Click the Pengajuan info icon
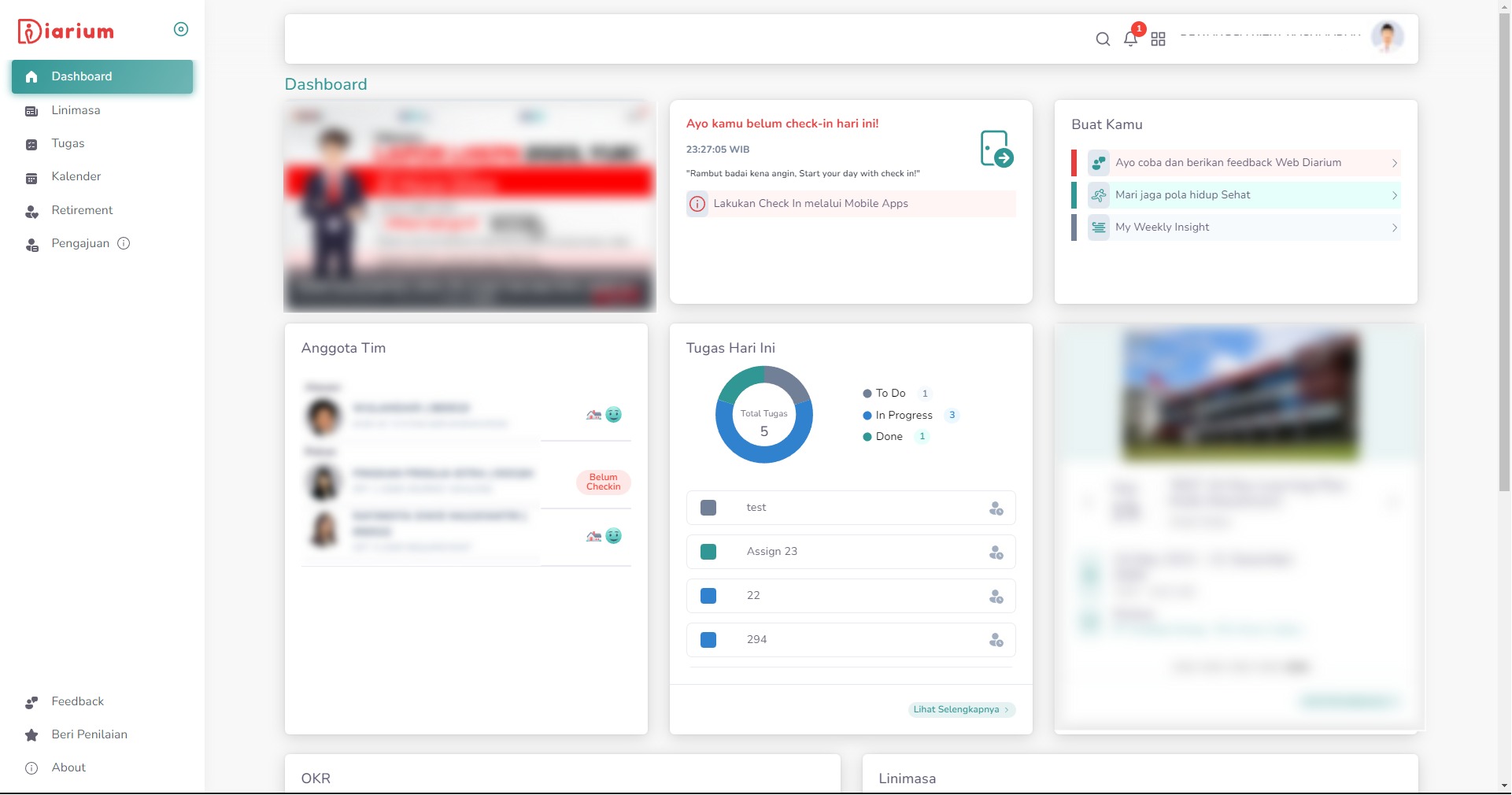 124,243
